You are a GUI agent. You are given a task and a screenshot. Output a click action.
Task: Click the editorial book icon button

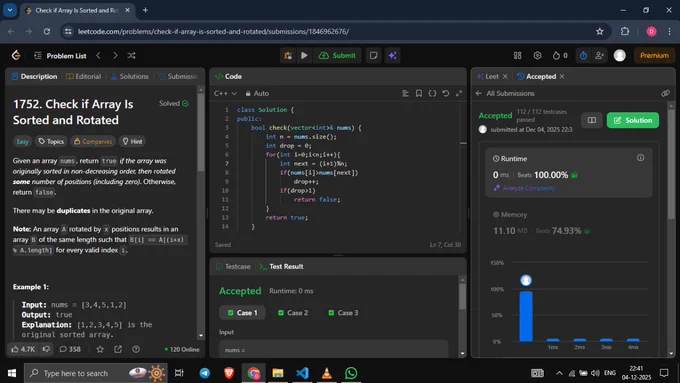click(592, 120)
